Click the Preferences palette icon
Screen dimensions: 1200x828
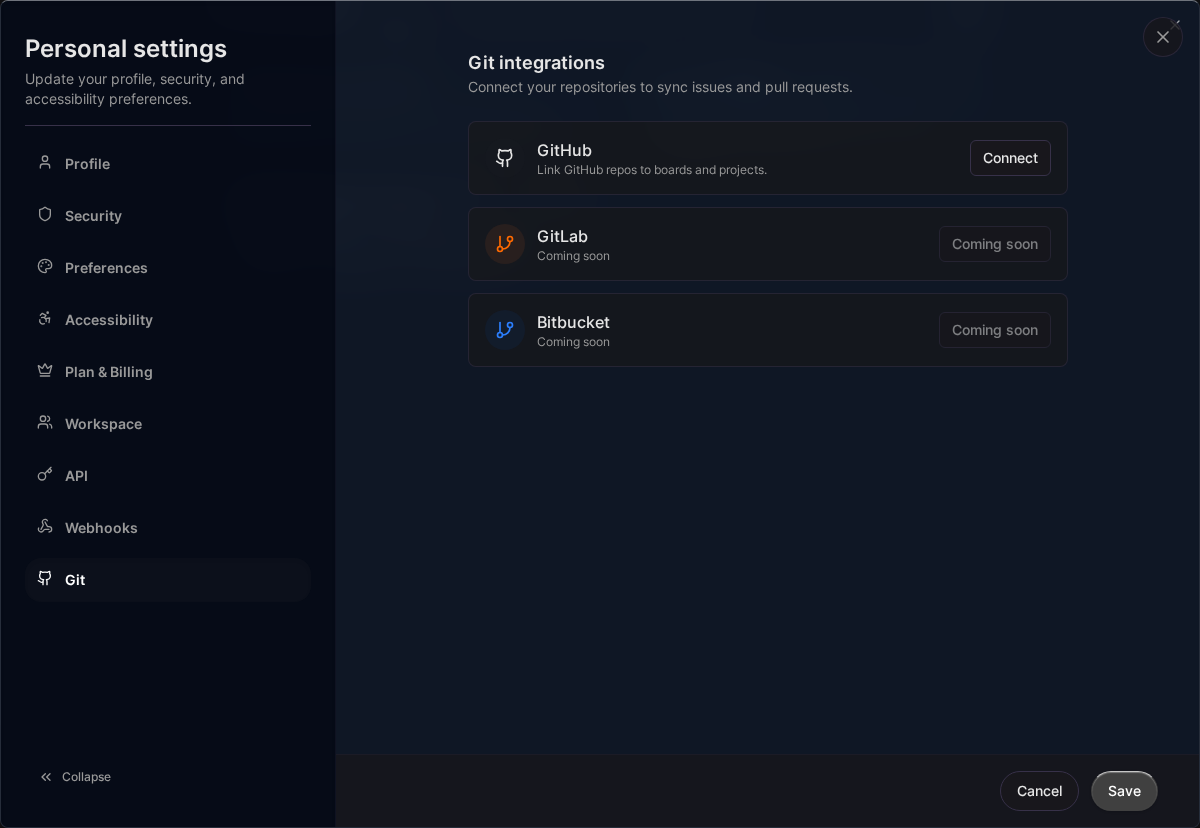[44, 267]
